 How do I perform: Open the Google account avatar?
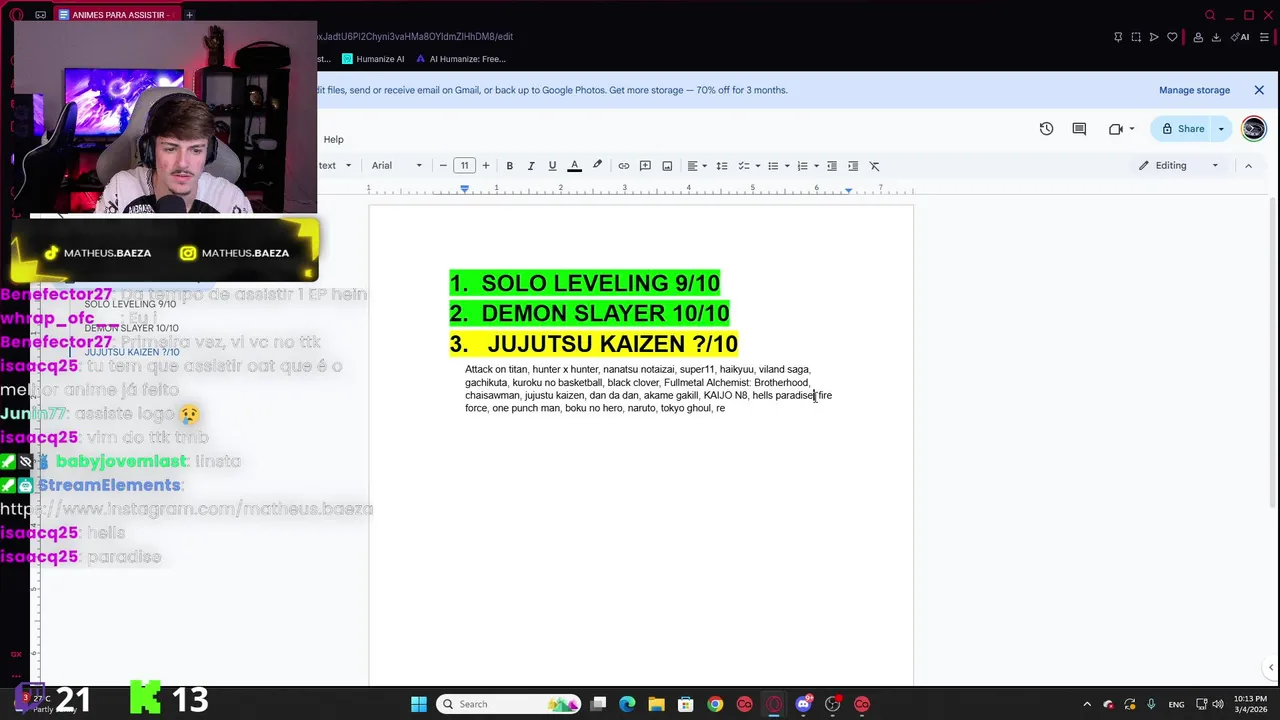1253,129
